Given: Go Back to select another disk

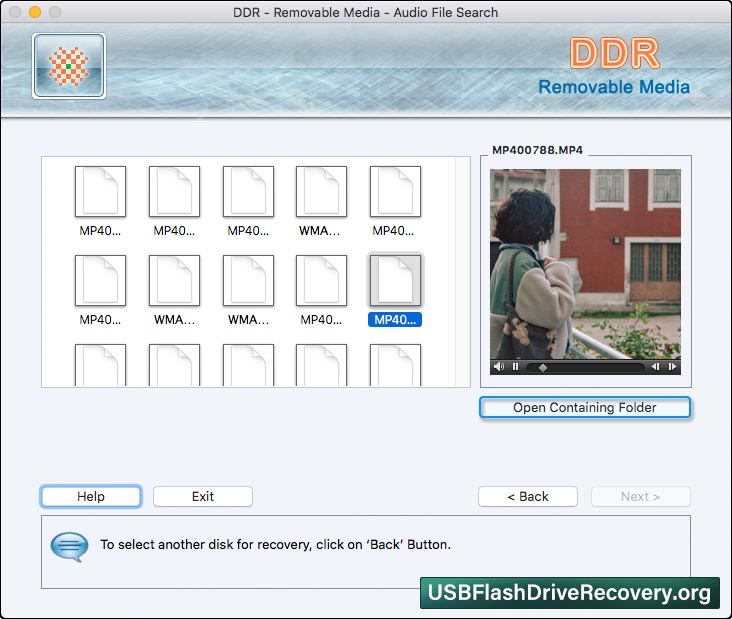Looking at the screenshot, I should pyautogui.click(x=528, y=496).
